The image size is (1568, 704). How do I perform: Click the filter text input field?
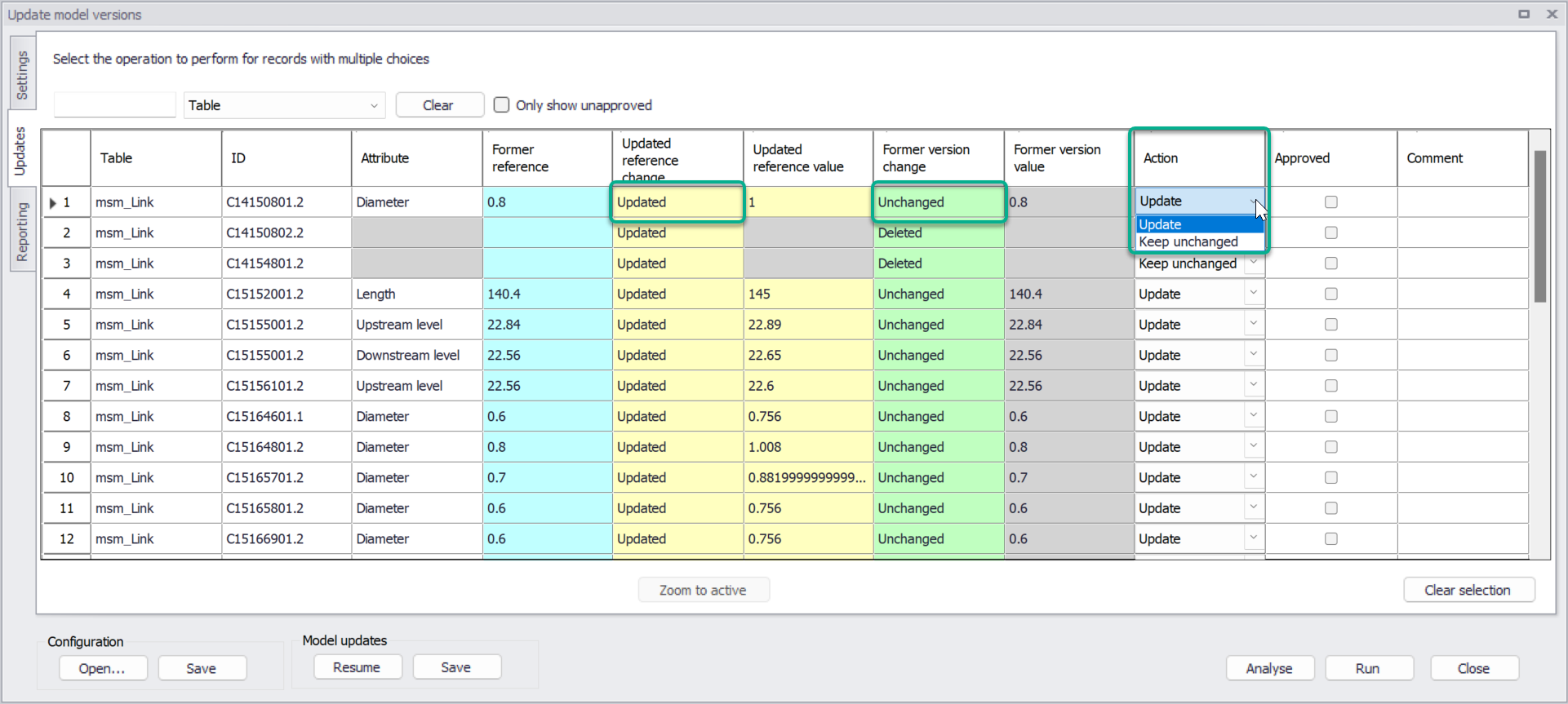115,105
